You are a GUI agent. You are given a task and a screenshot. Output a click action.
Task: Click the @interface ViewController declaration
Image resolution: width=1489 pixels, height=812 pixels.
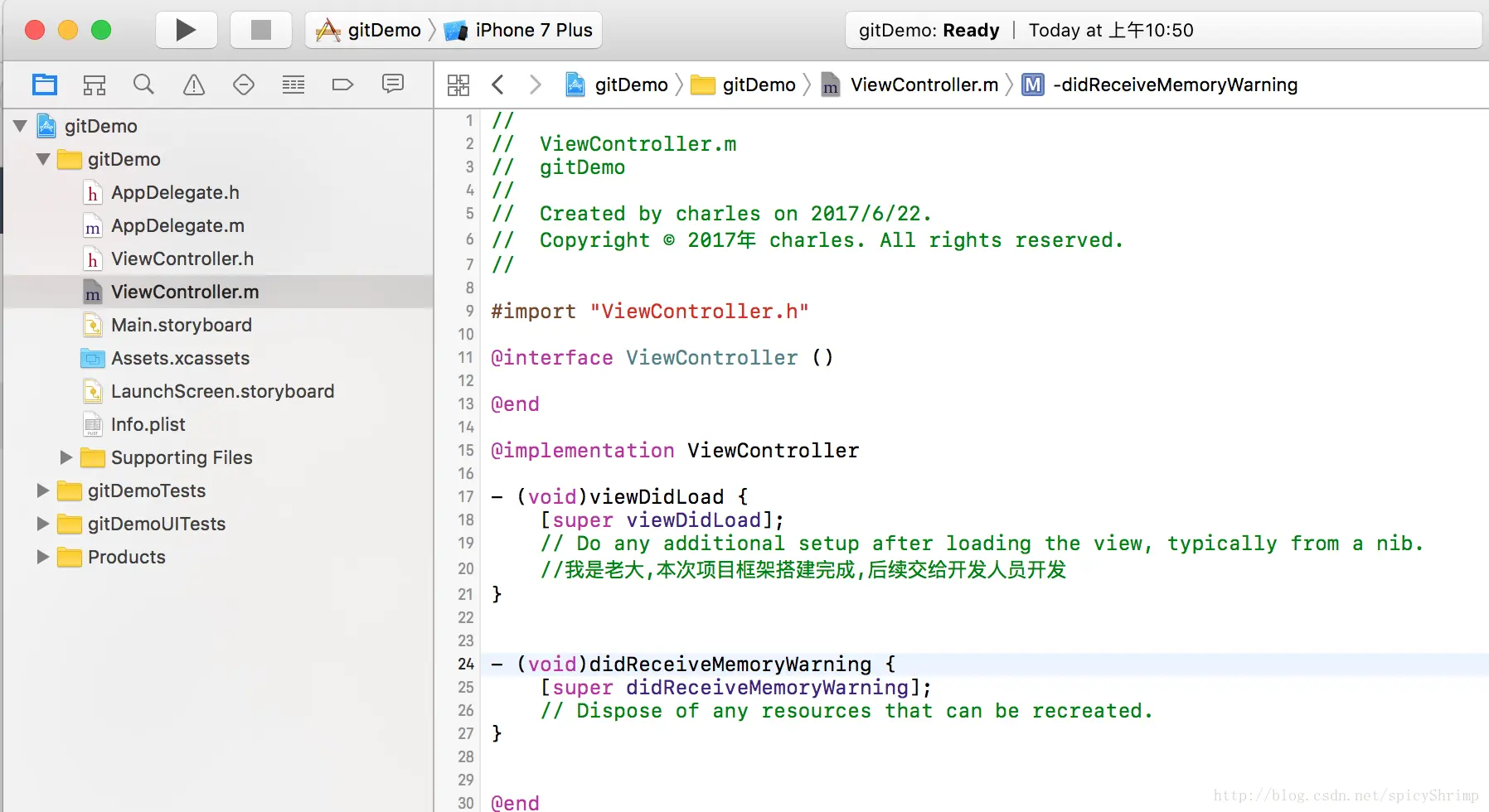click(662, 358)
